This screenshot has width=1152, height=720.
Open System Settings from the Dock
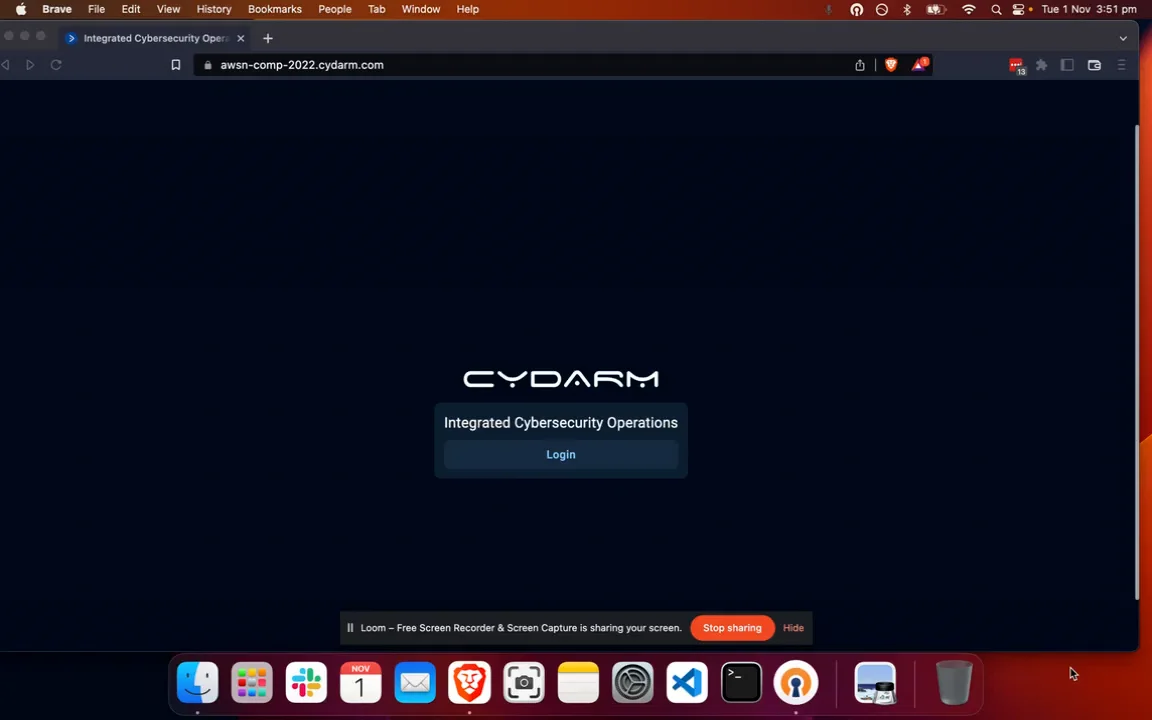[x=633, y=683]
